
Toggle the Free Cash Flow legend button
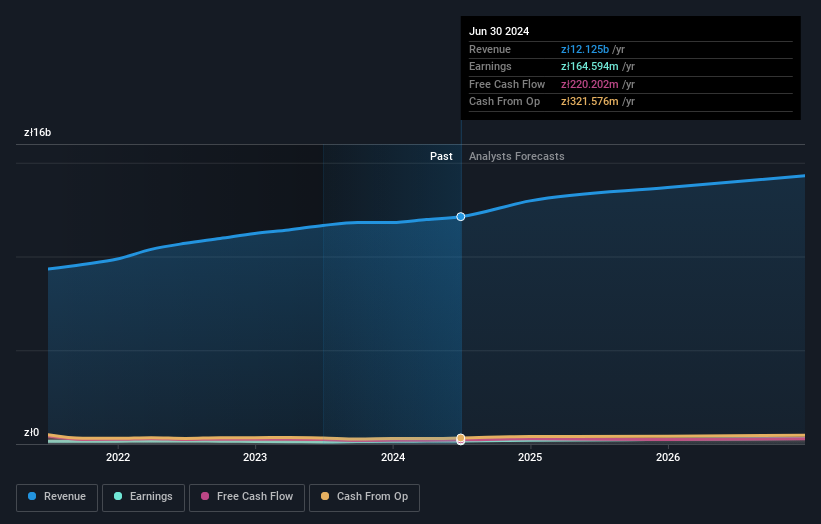pyautogui.click(x=247, y=497)
